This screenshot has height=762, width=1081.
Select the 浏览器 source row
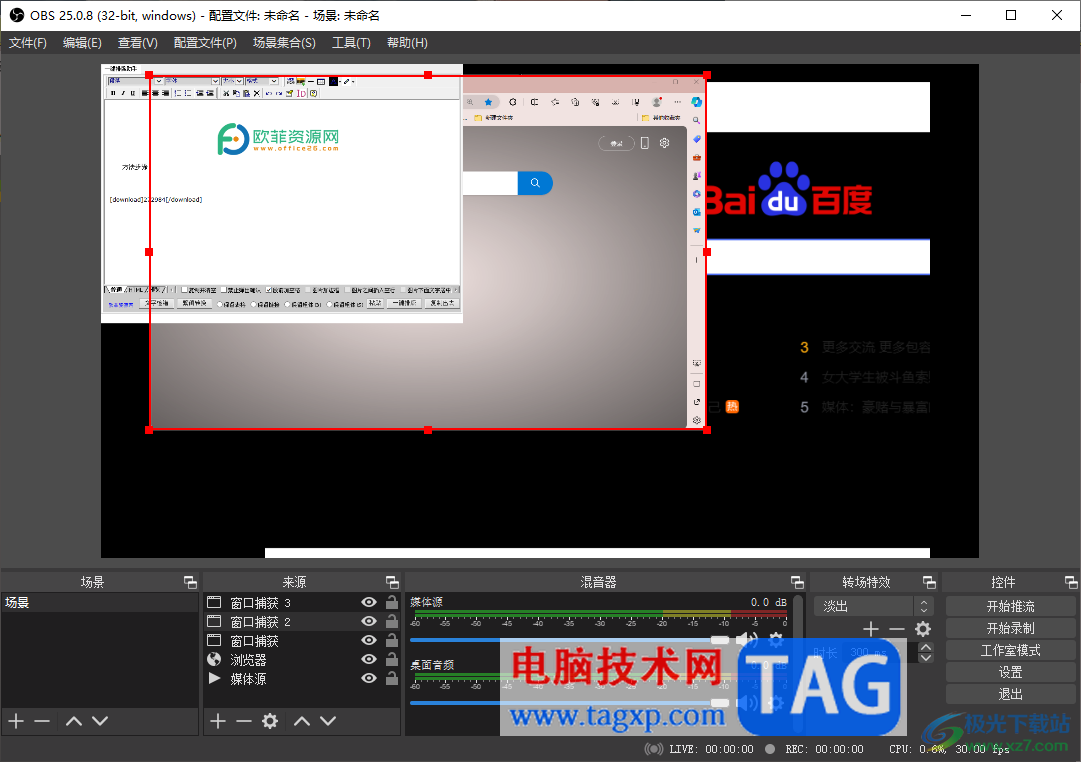[301, 659]
